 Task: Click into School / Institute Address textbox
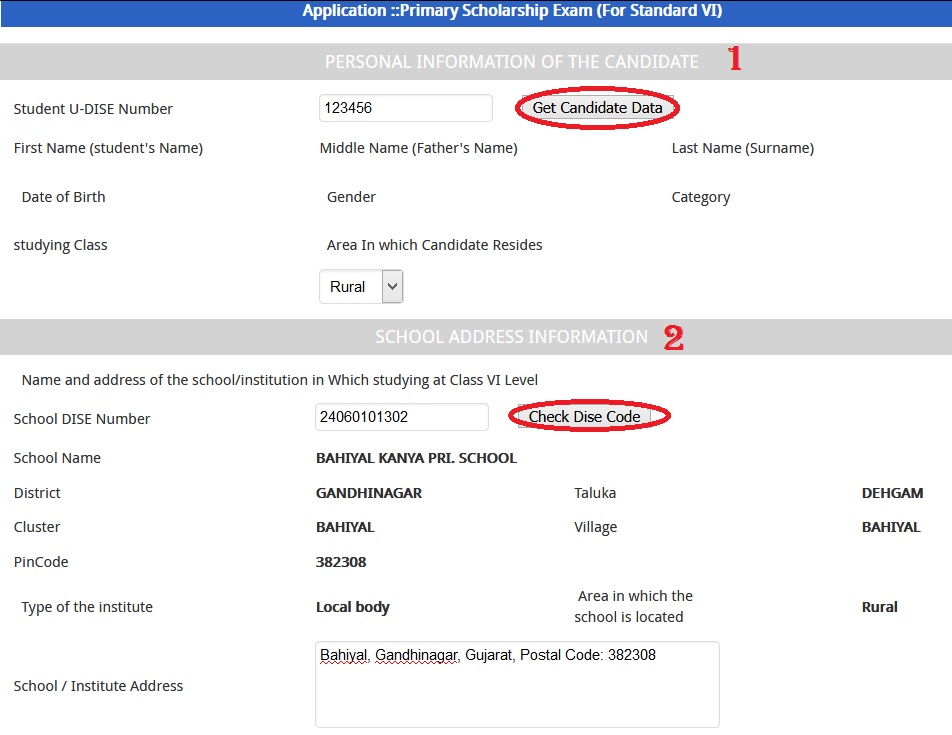coord(517,684)
